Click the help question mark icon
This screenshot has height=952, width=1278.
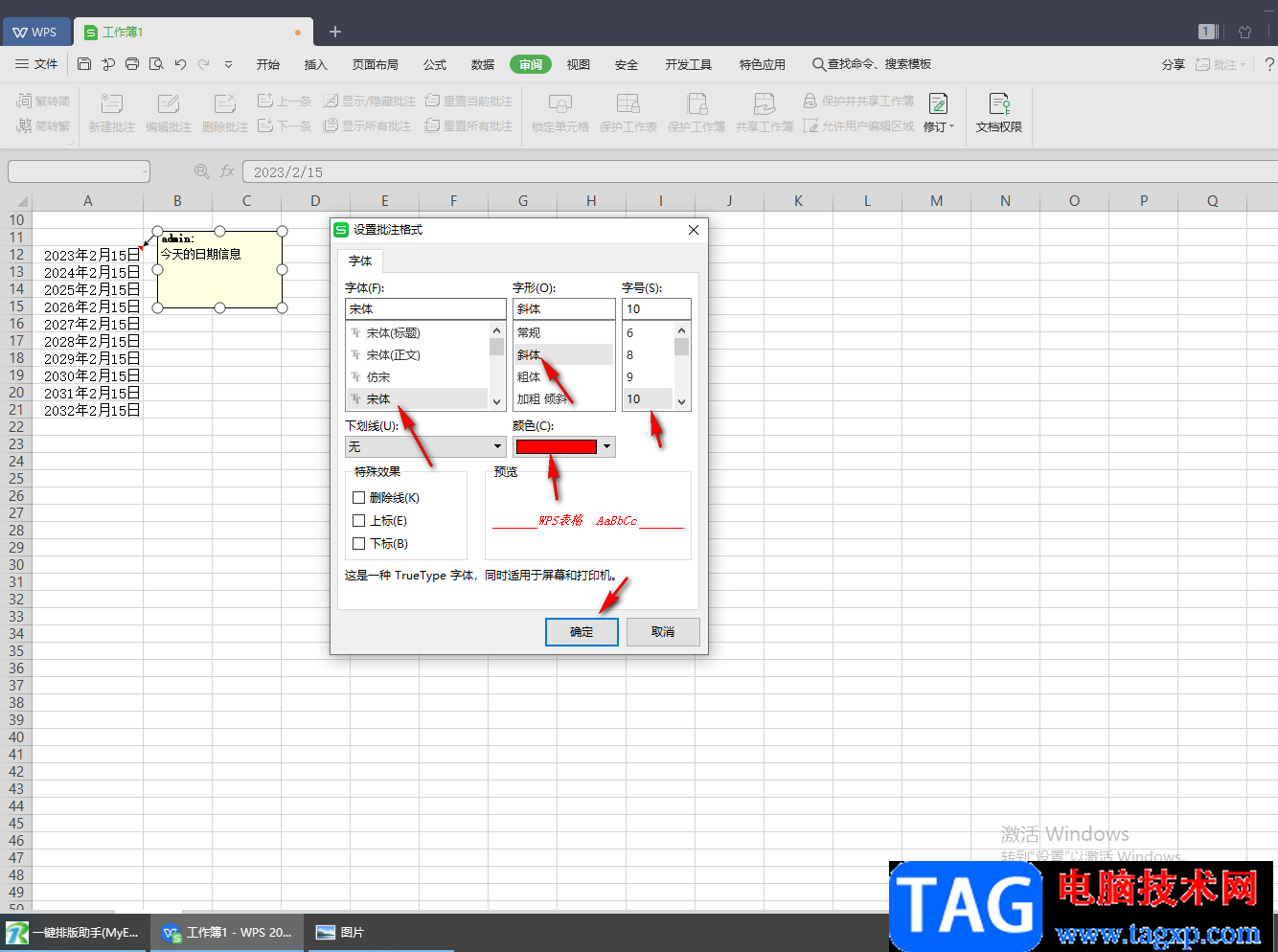(1269, 64)
